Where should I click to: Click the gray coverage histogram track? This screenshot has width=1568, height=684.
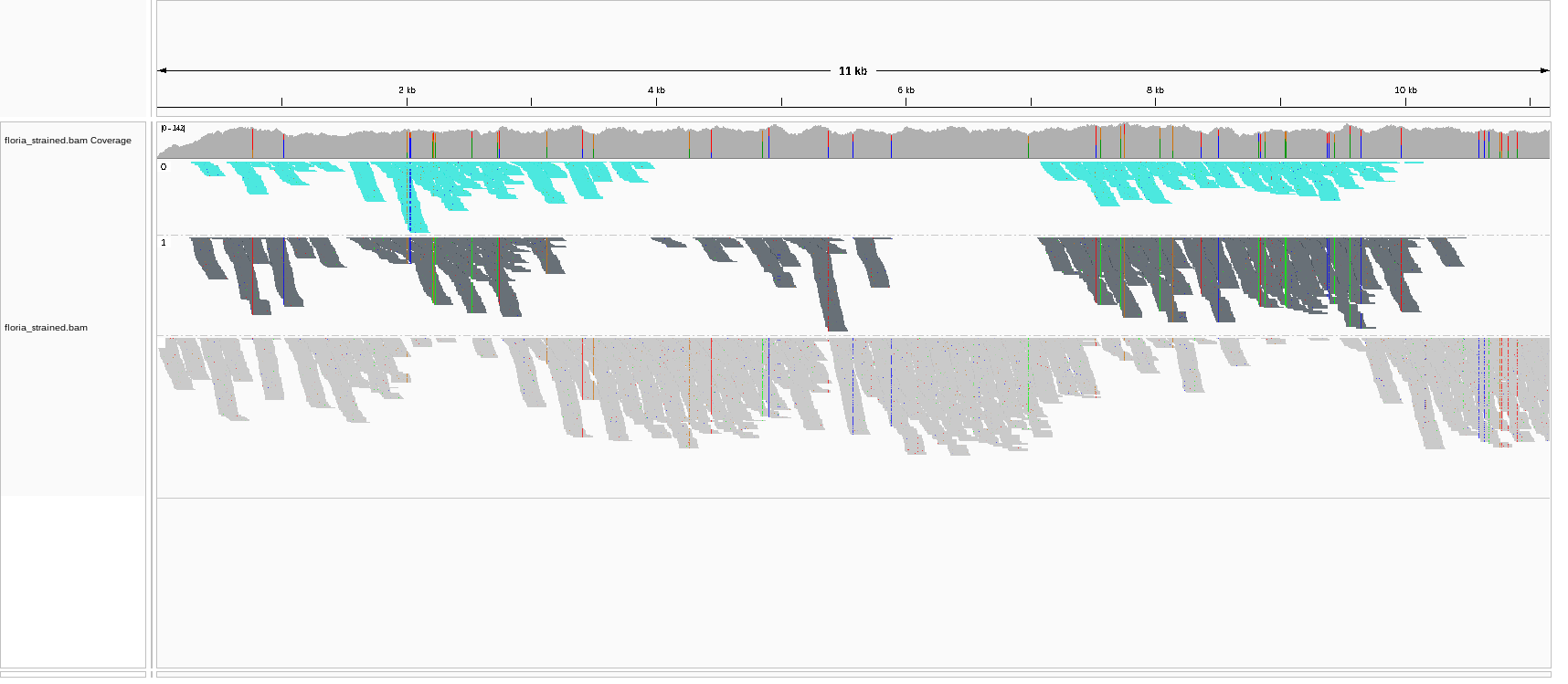pos(853,141)
